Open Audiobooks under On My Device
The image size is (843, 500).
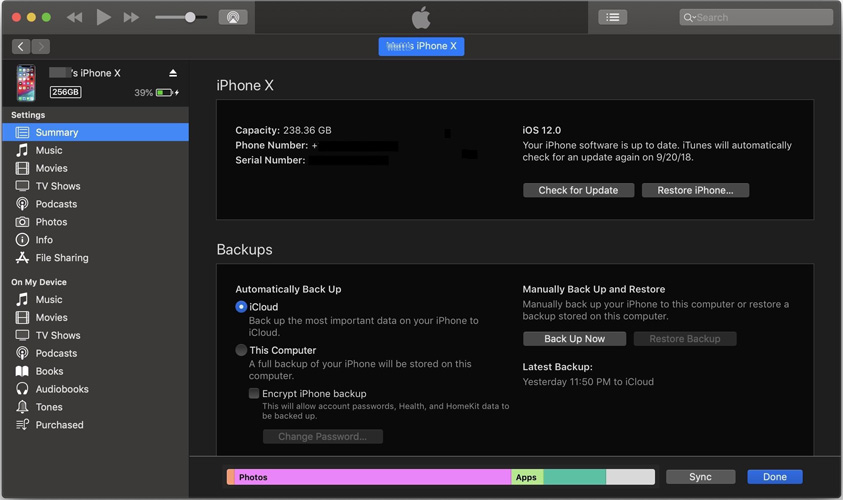[x=61, y=389]
